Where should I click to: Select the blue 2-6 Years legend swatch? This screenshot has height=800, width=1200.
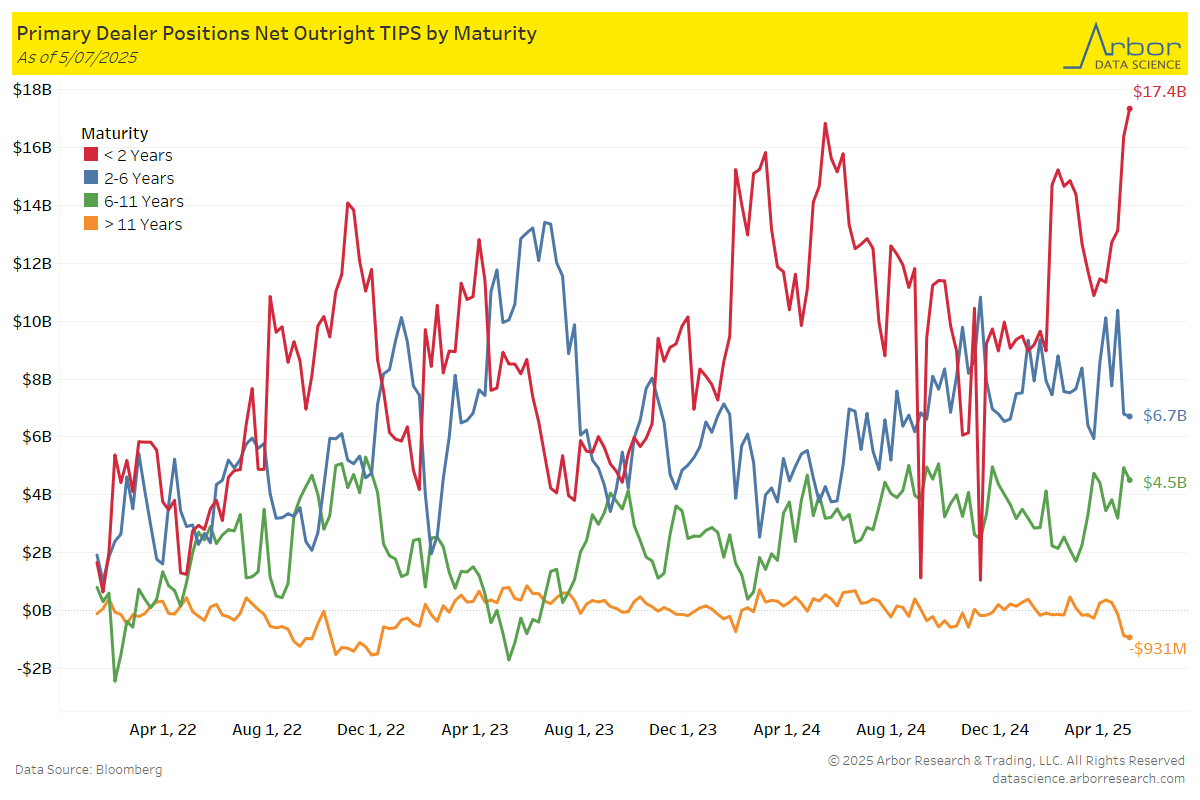pos(90,179)
